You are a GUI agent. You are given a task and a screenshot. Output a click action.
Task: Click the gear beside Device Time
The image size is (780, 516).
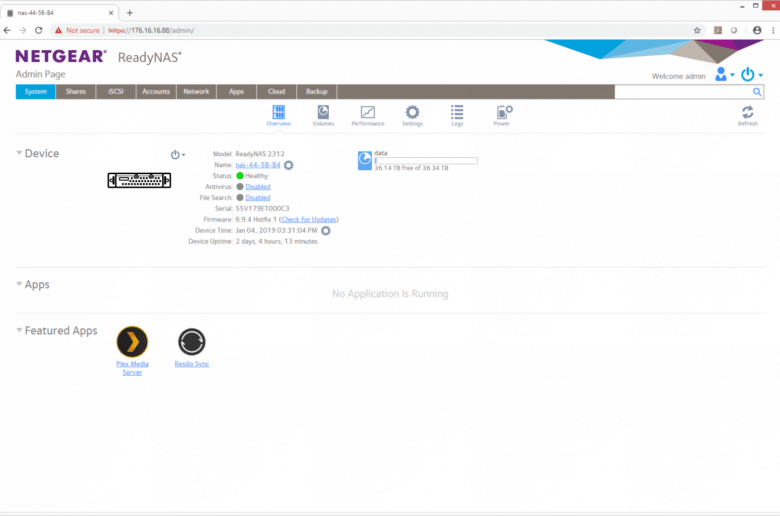click(x=326, y=230)
